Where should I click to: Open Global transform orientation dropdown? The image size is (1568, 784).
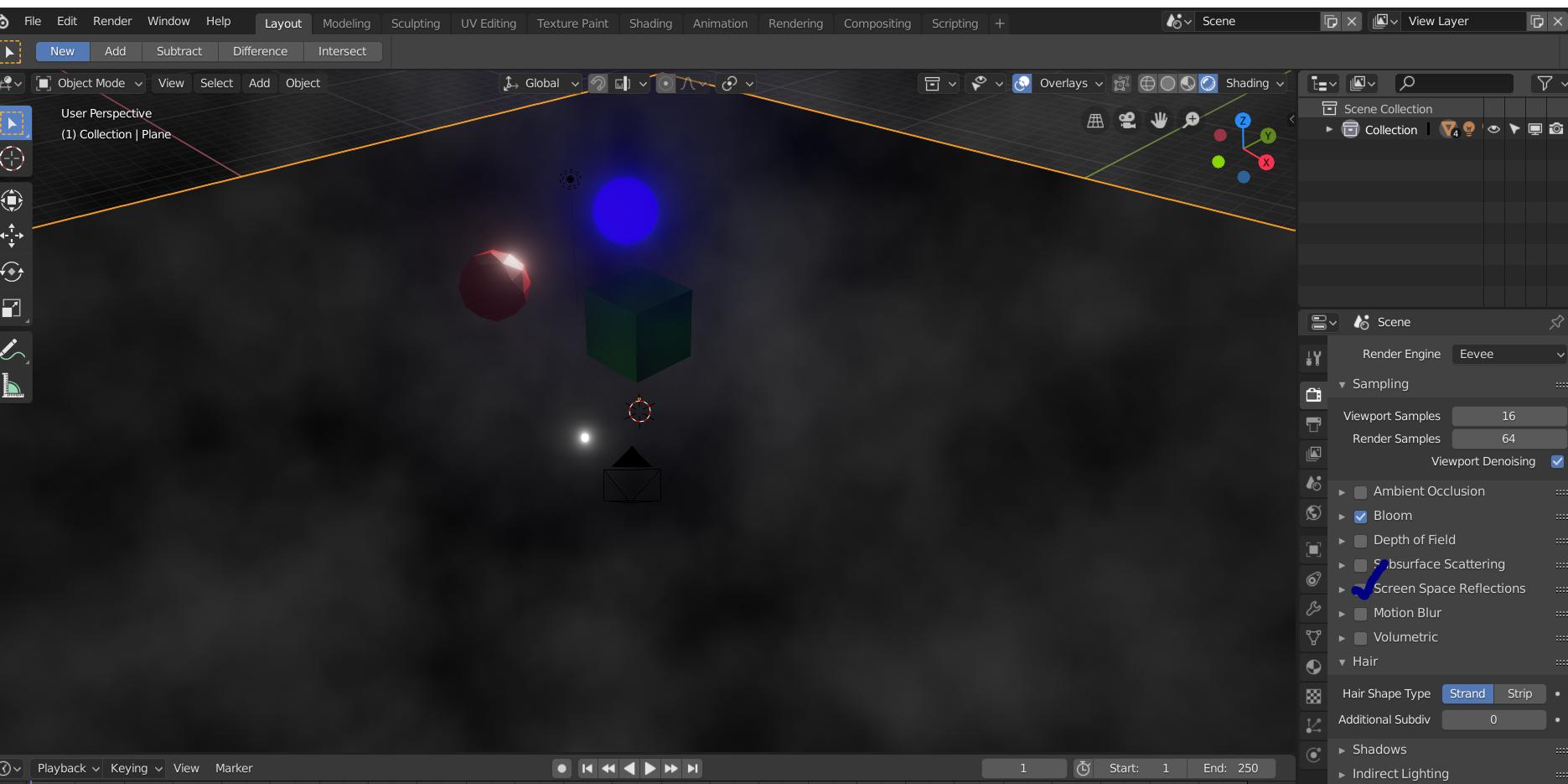coord(541,83)
